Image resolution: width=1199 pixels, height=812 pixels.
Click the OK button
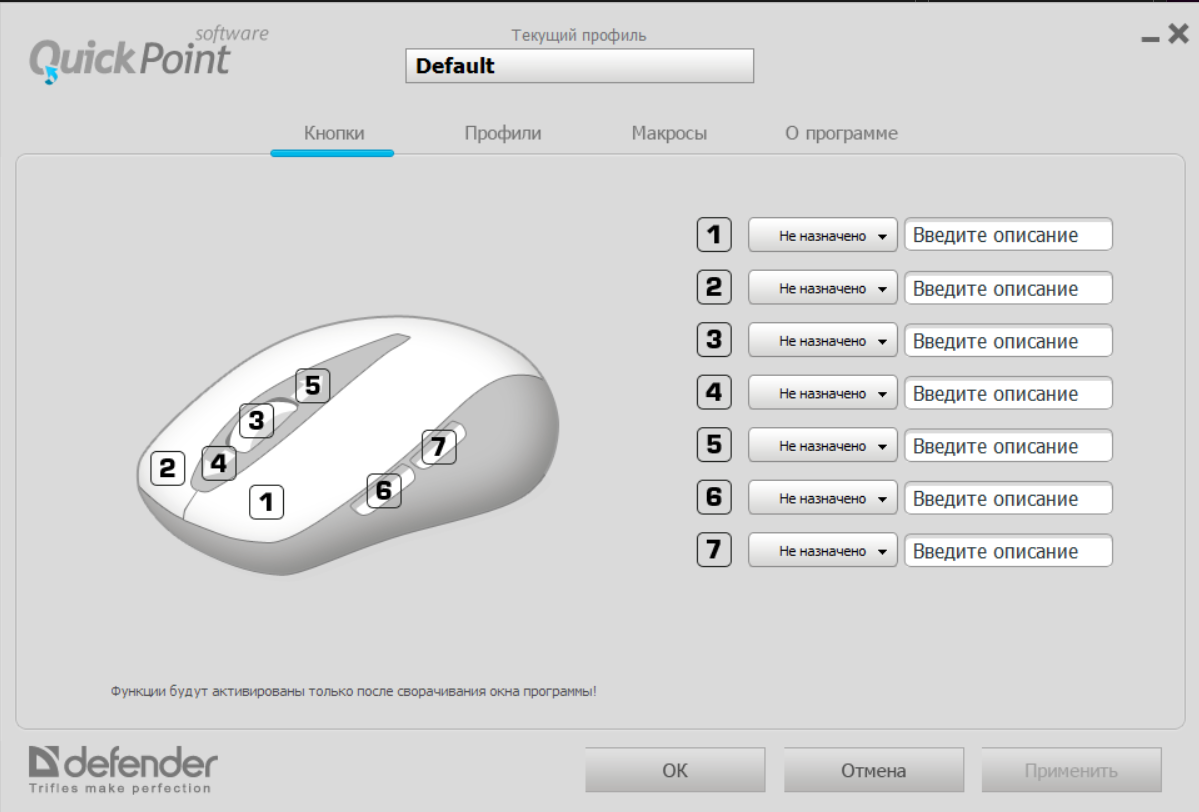pyautogui.click(x=675, y=770)
